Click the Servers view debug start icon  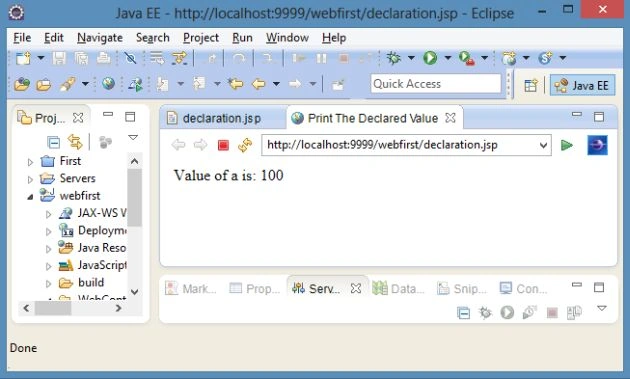(x=485, y=312)
